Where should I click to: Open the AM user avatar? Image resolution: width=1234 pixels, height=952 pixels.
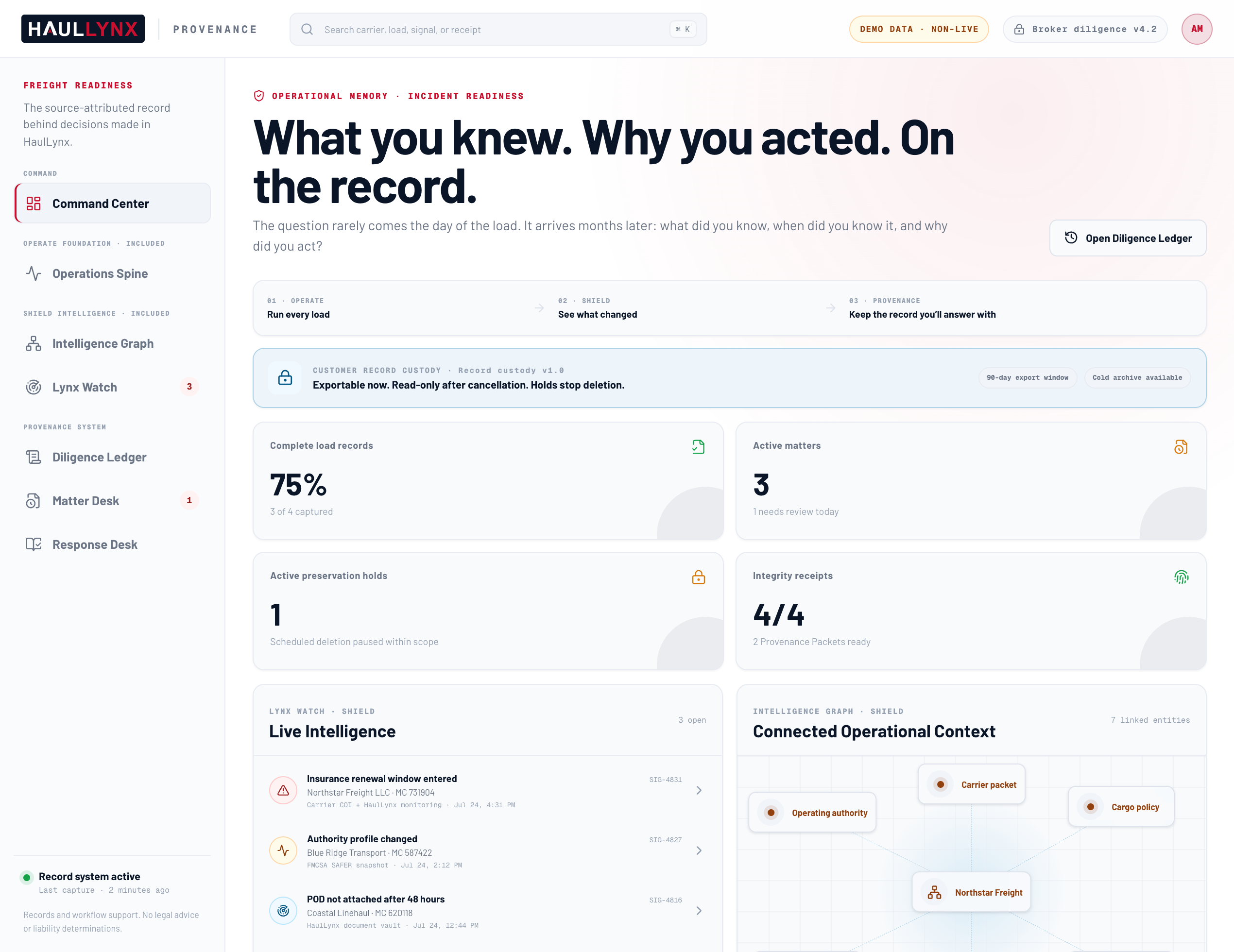[x=1197, y=29]
